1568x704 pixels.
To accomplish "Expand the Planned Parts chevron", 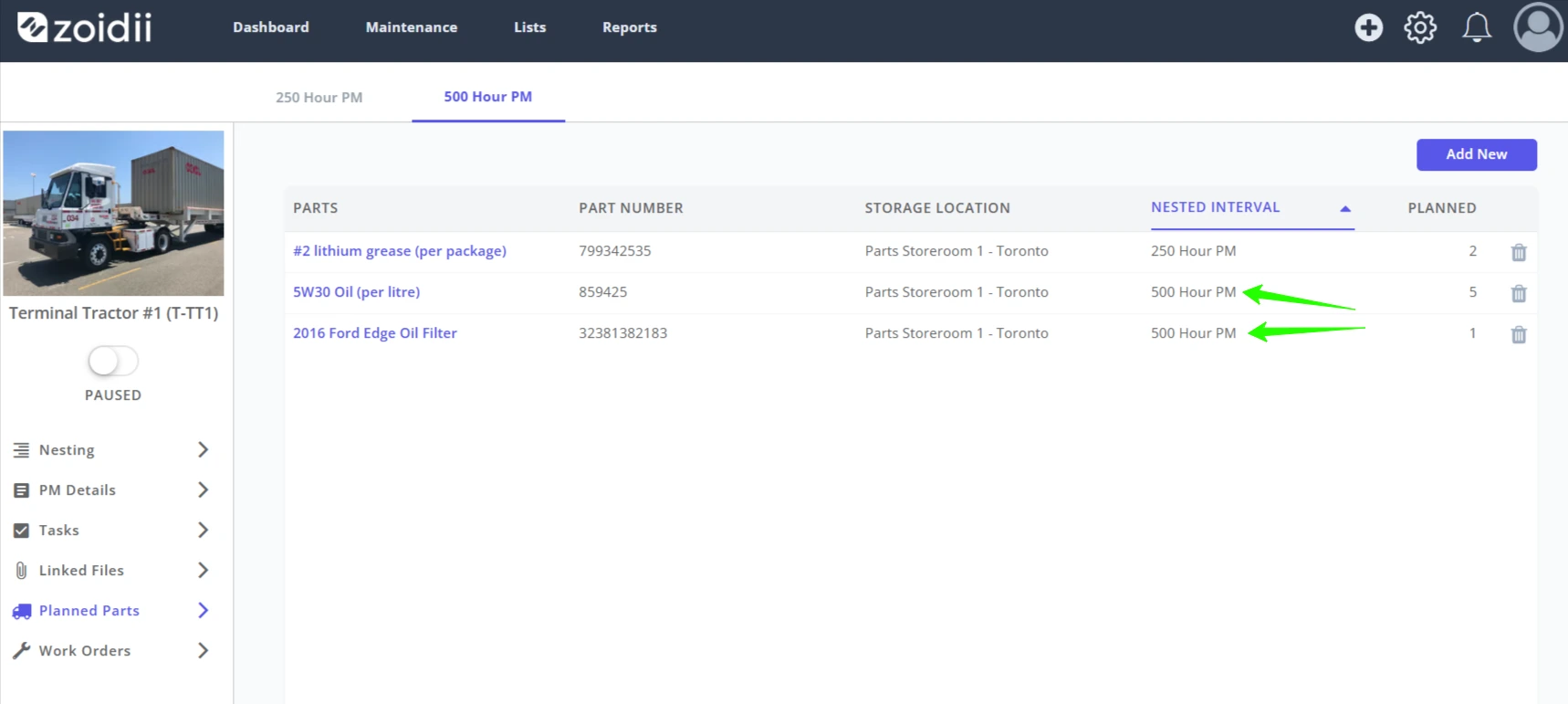I will tap(203, 610).
